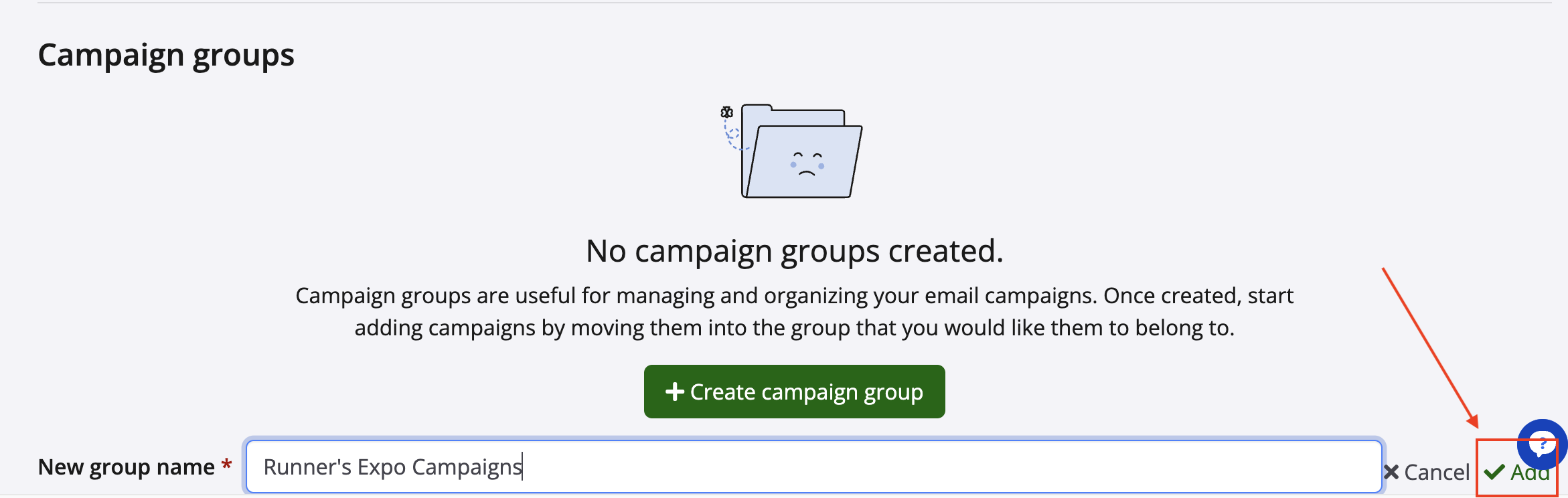Click the green checkmark beside Add

coord(1494,473)
